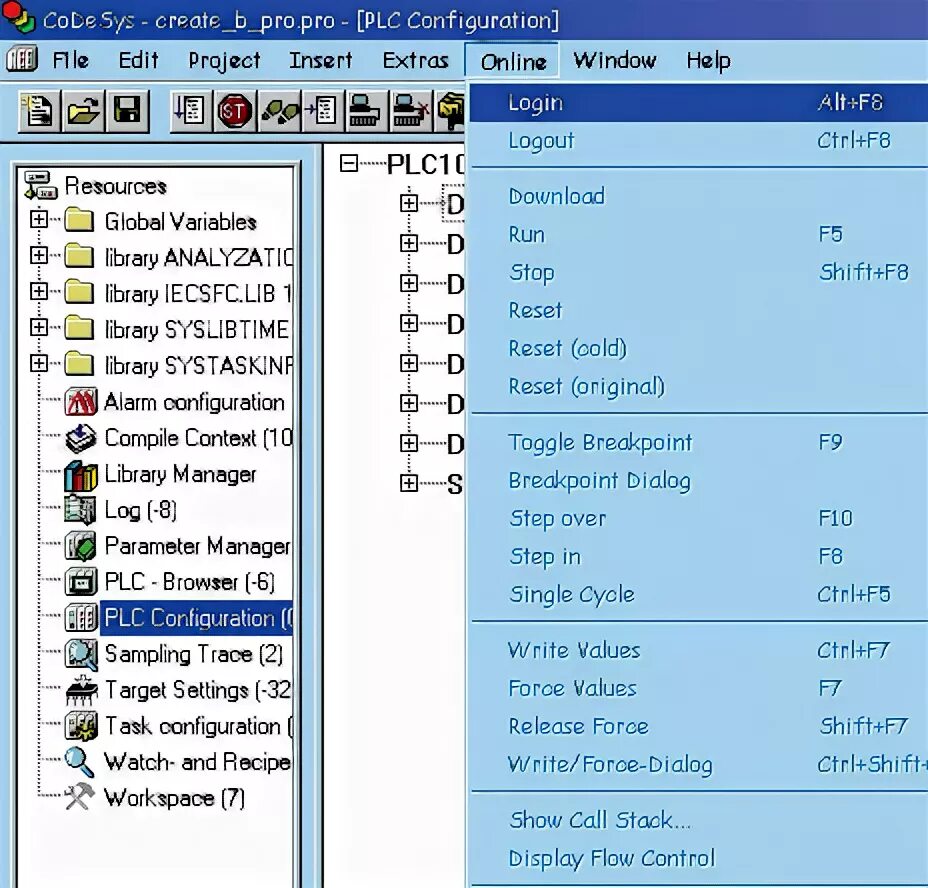Select Write Values menu entry
The image size is (928, 888).
coord(698,651)
